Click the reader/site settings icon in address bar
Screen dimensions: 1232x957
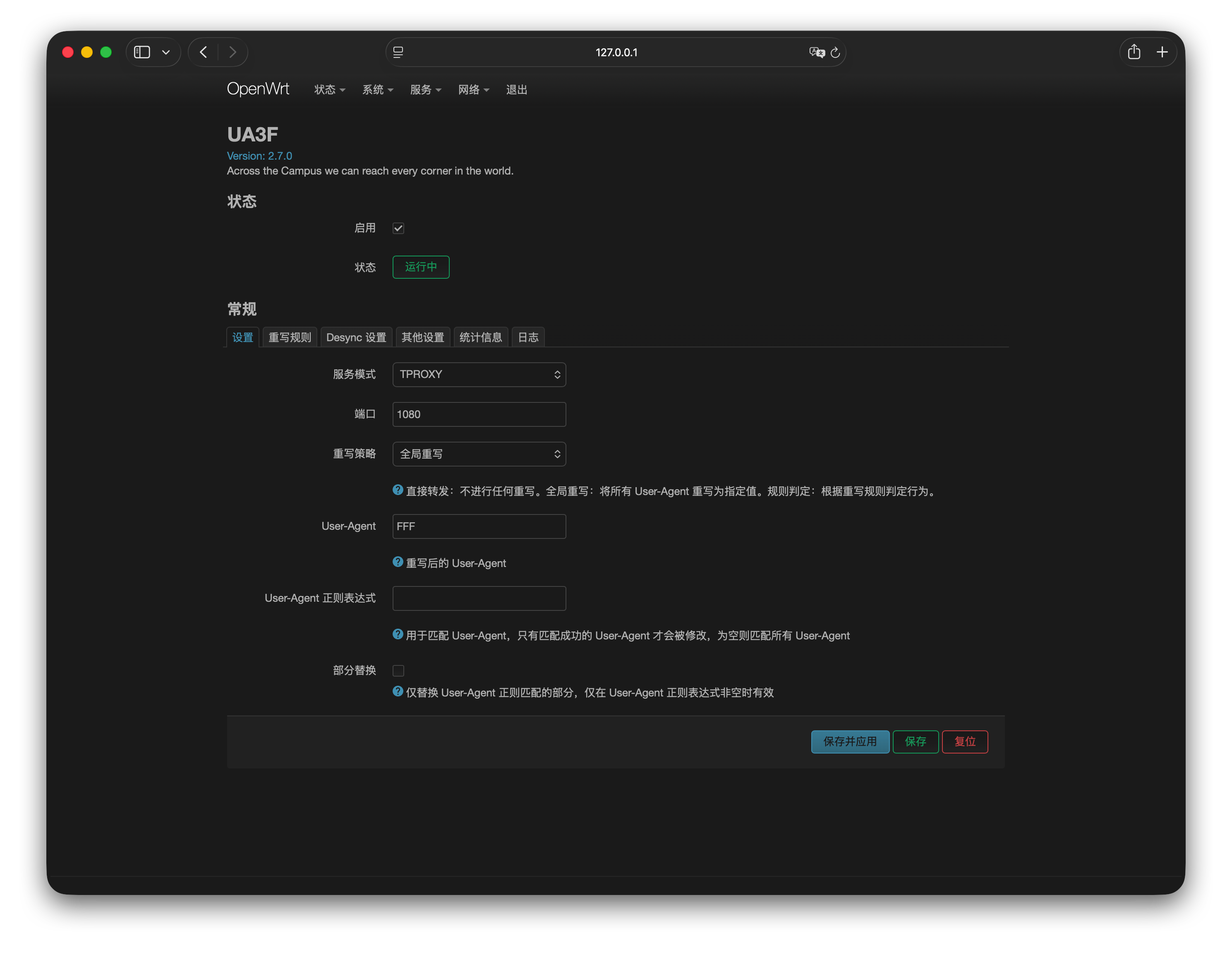[398, 53]
